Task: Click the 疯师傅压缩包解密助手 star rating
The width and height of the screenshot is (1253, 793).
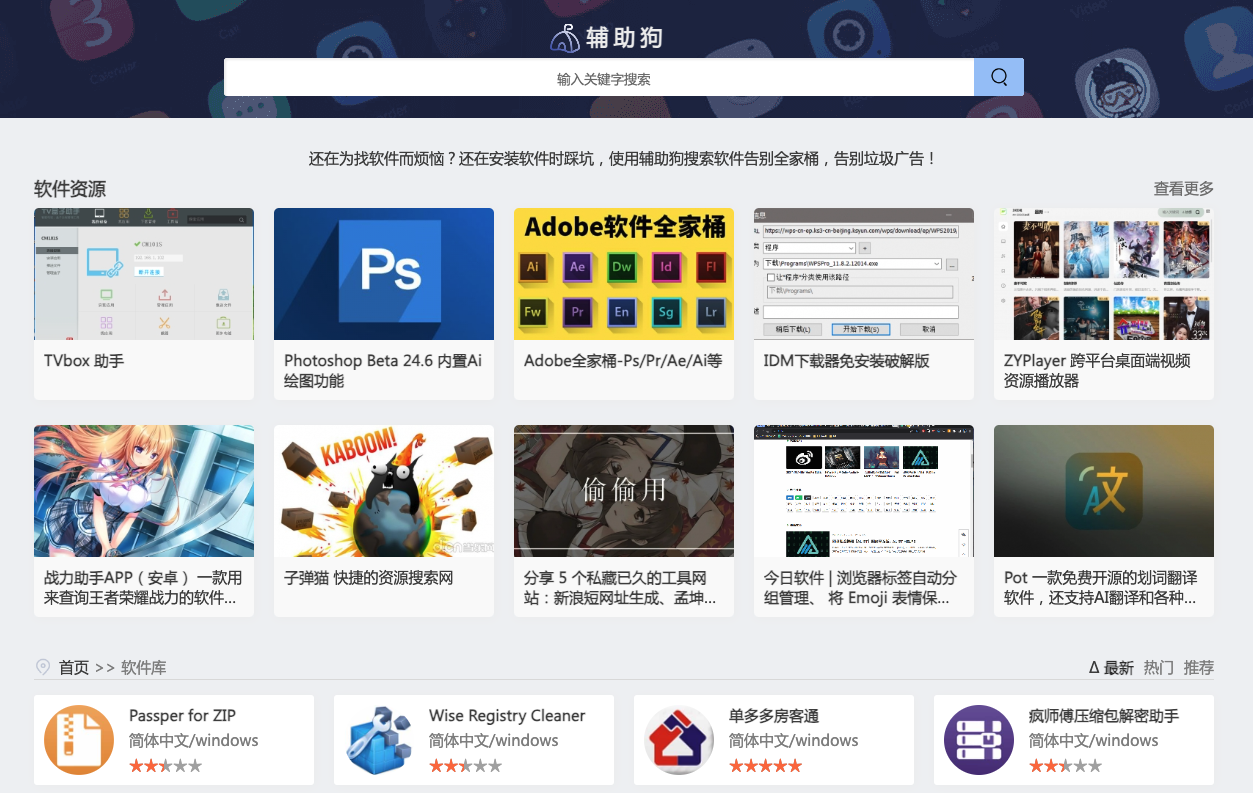Action: 1065,766
